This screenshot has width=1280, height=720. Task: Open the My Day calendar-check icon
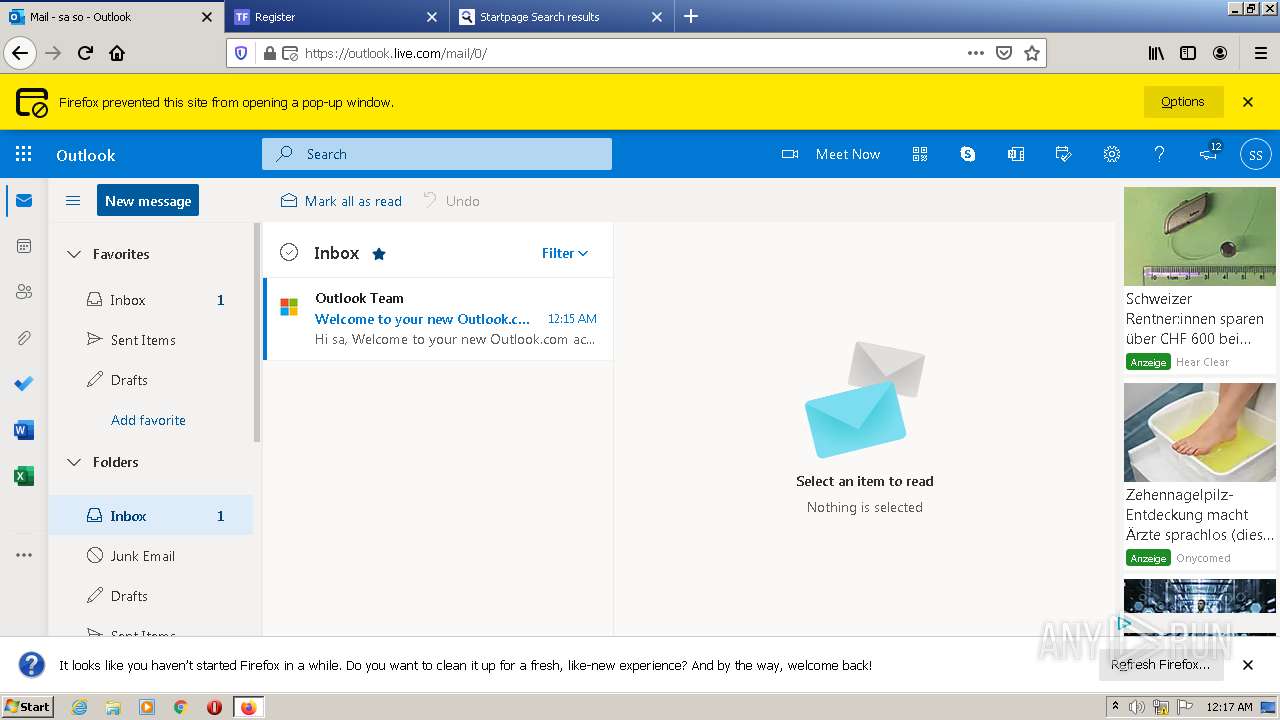click(1064, 154)
